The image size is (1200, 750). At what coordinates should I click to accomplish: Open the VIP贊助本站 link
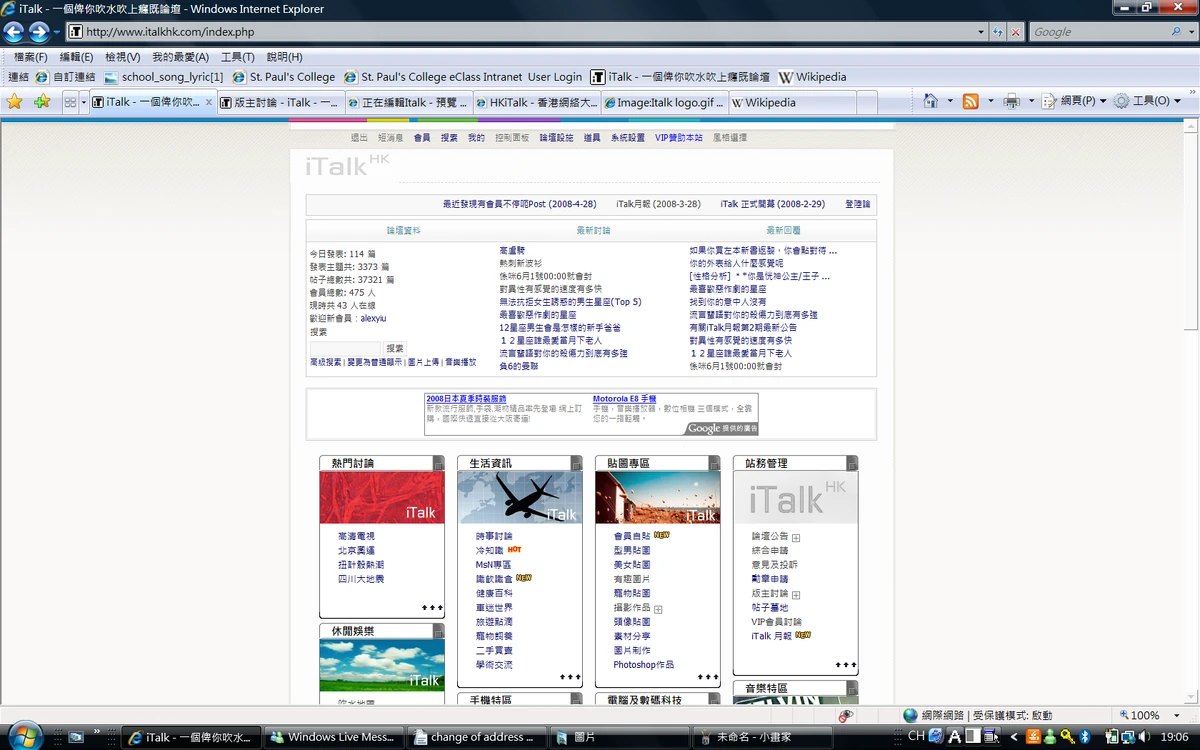point(678,137)
